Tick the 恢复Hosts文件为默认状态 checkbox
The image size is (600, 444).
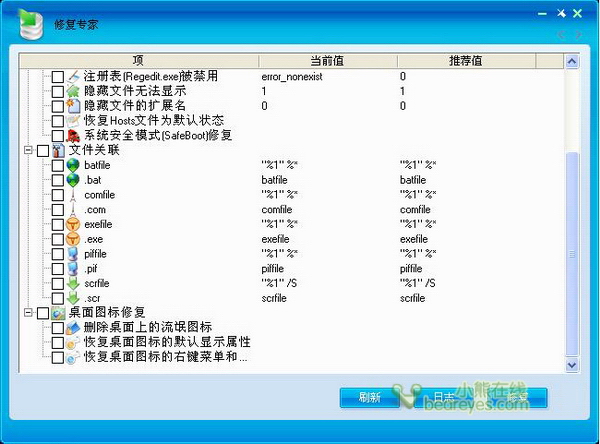[58, 121]
